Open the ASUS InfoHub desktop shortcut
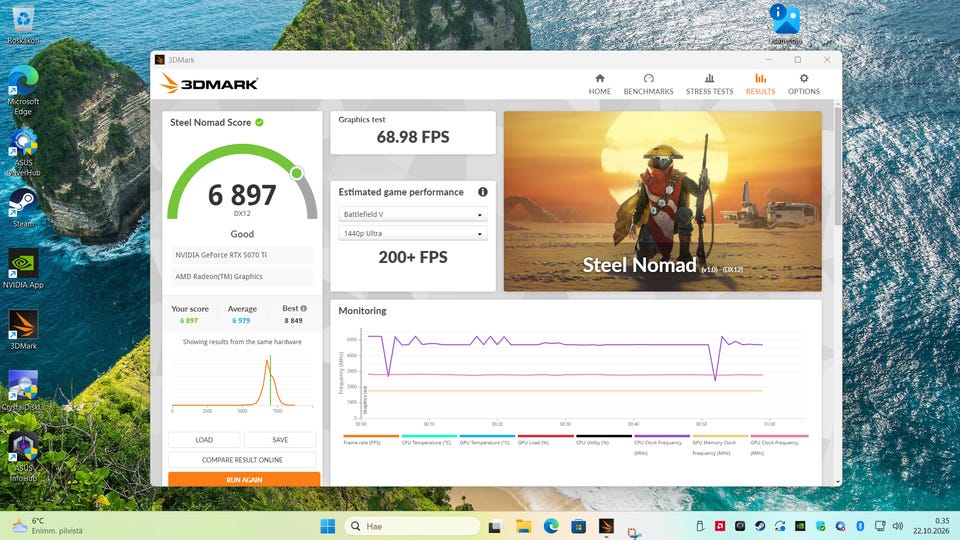The width and height of the screenshot is (960, 540). point(23,457)
